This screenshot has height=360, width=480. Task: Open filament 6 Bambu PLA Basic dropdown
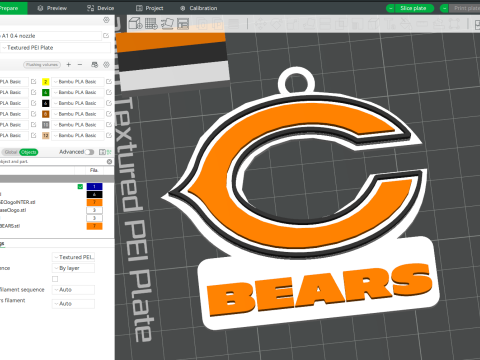pos(77,103)
